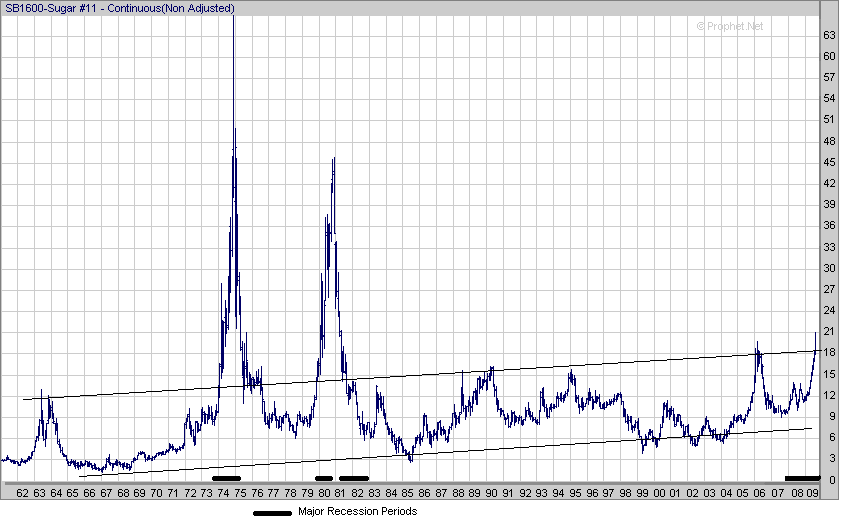
Task: Click price label 21 on right scale
Action: click(829, 332)
